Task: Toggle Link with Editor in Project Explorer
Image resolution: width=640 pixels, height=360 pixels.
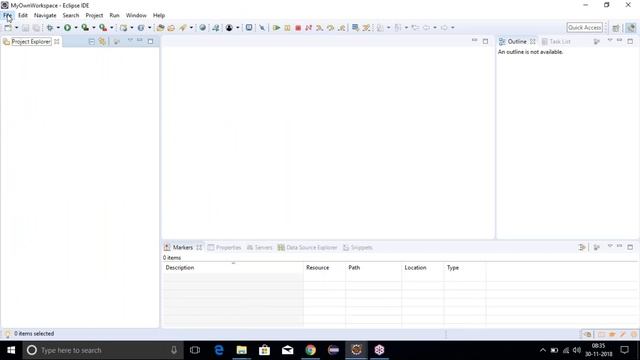Action: pos(102,42)
